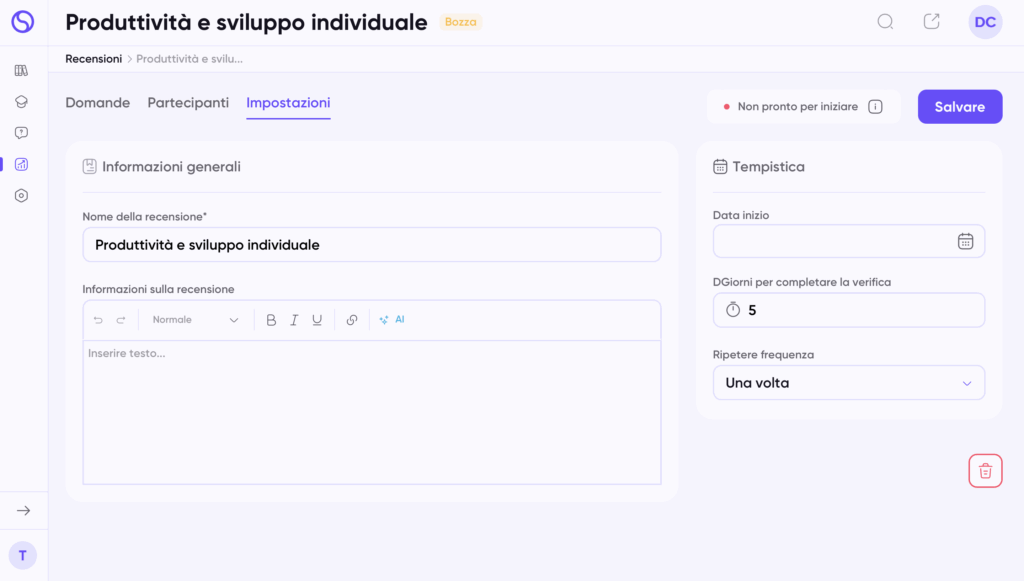Open the library books sidebar icon
The height and width of the screenshot is (581, 1024).
click(21, 71)
